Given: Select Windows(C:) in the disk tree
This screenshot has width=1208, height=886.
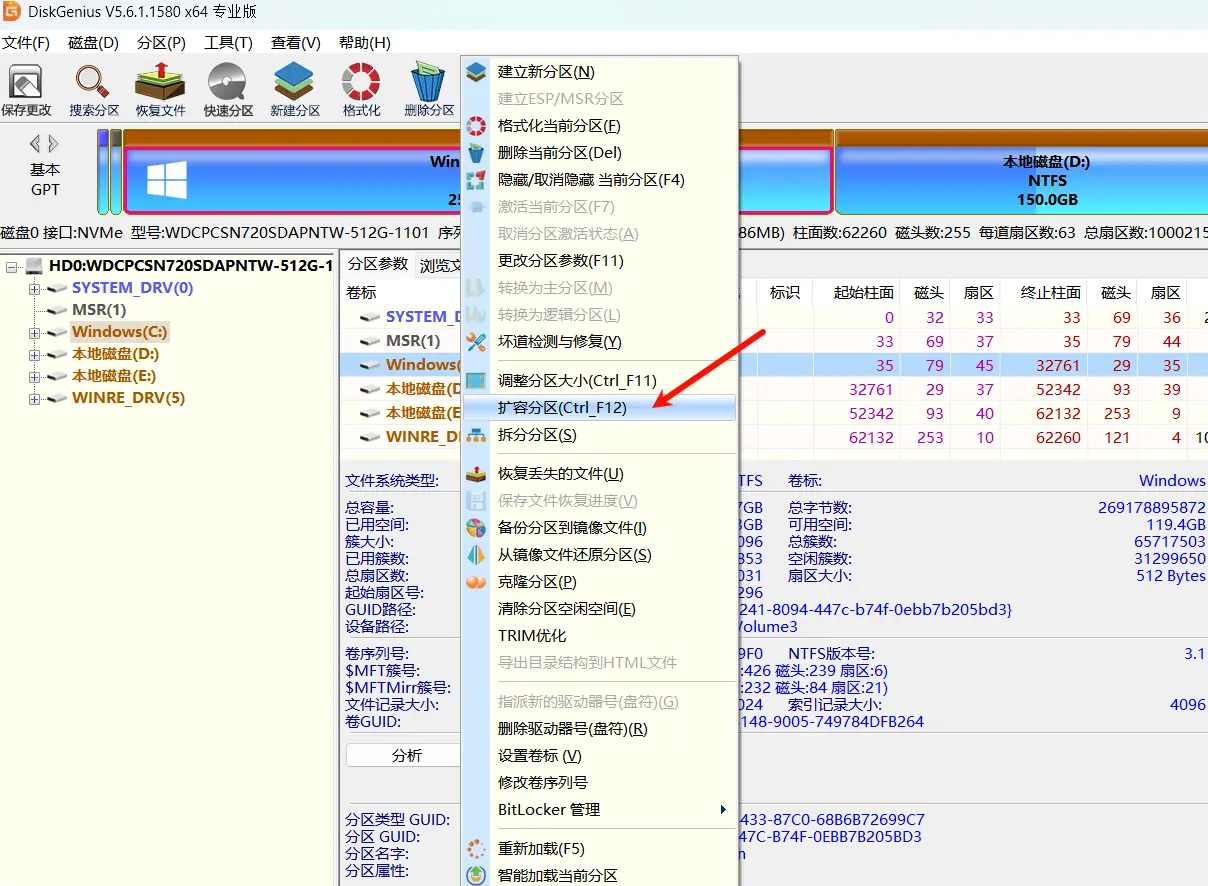Looking at the screenshot, I should pos(120,332).
